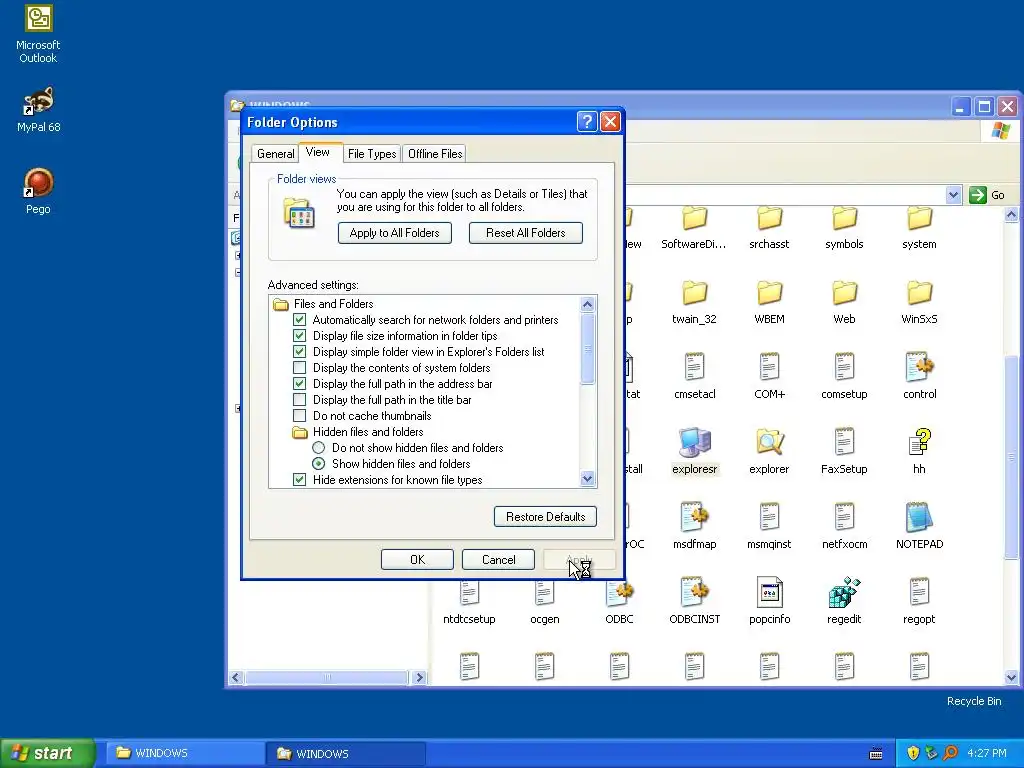The height and width of the screenshot is (768, 1024).
Task: Click the folder tree pane scroll right arrow
Action: click(x=420, y=677)
